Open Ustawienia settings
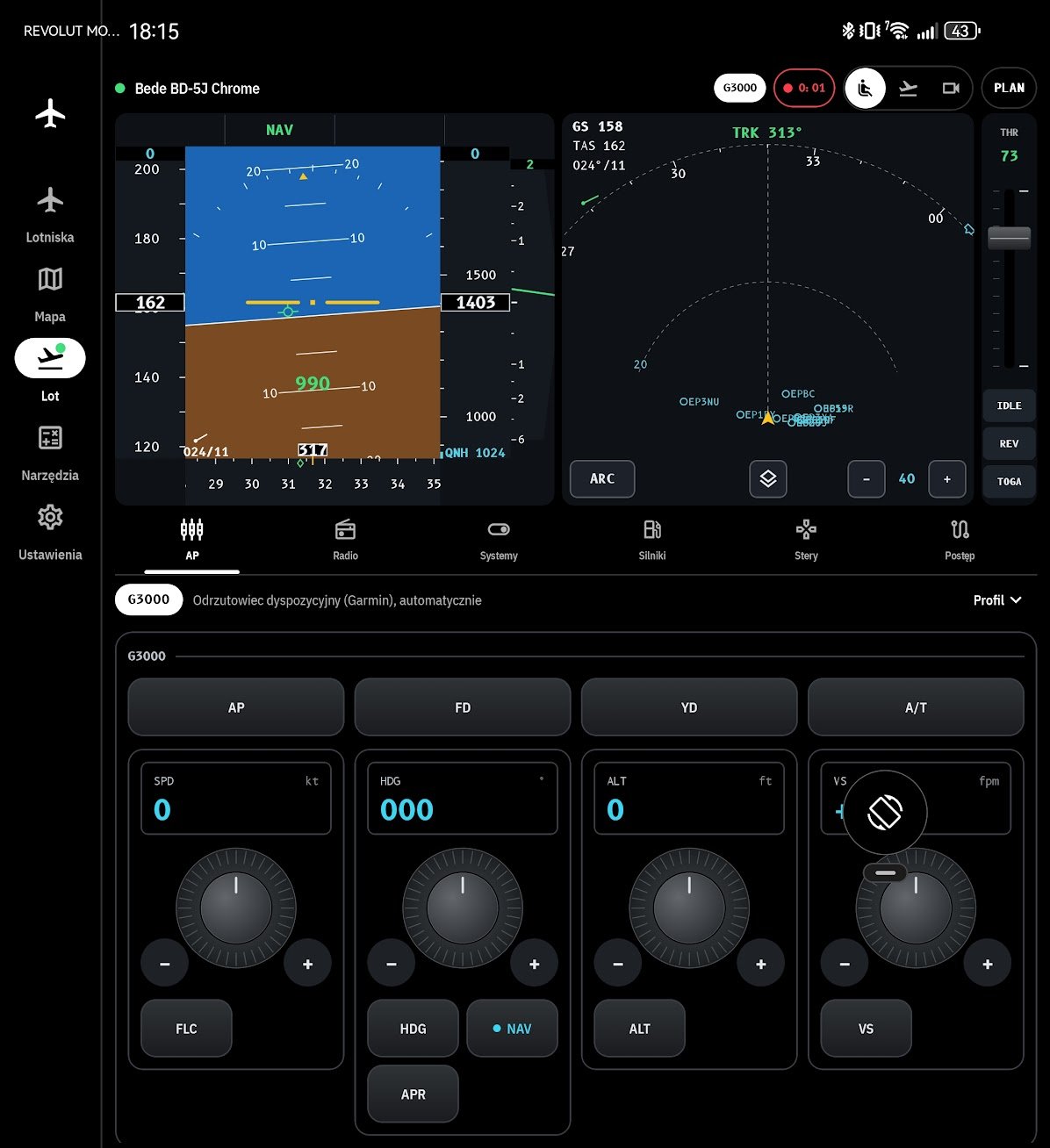This screenshot has height=1148, width=1050. click(x=50, y=532)
